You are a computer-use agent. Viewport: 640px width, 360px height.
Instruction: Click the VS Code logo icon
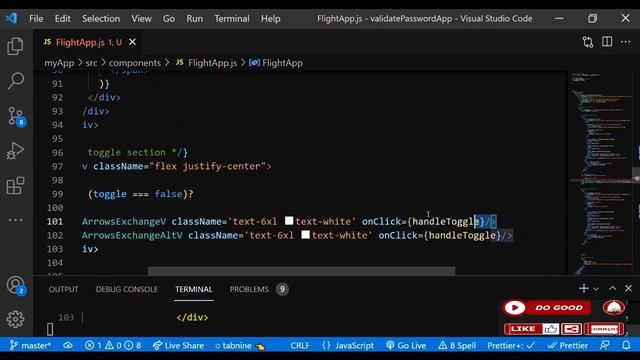click(x=11, y=18)
